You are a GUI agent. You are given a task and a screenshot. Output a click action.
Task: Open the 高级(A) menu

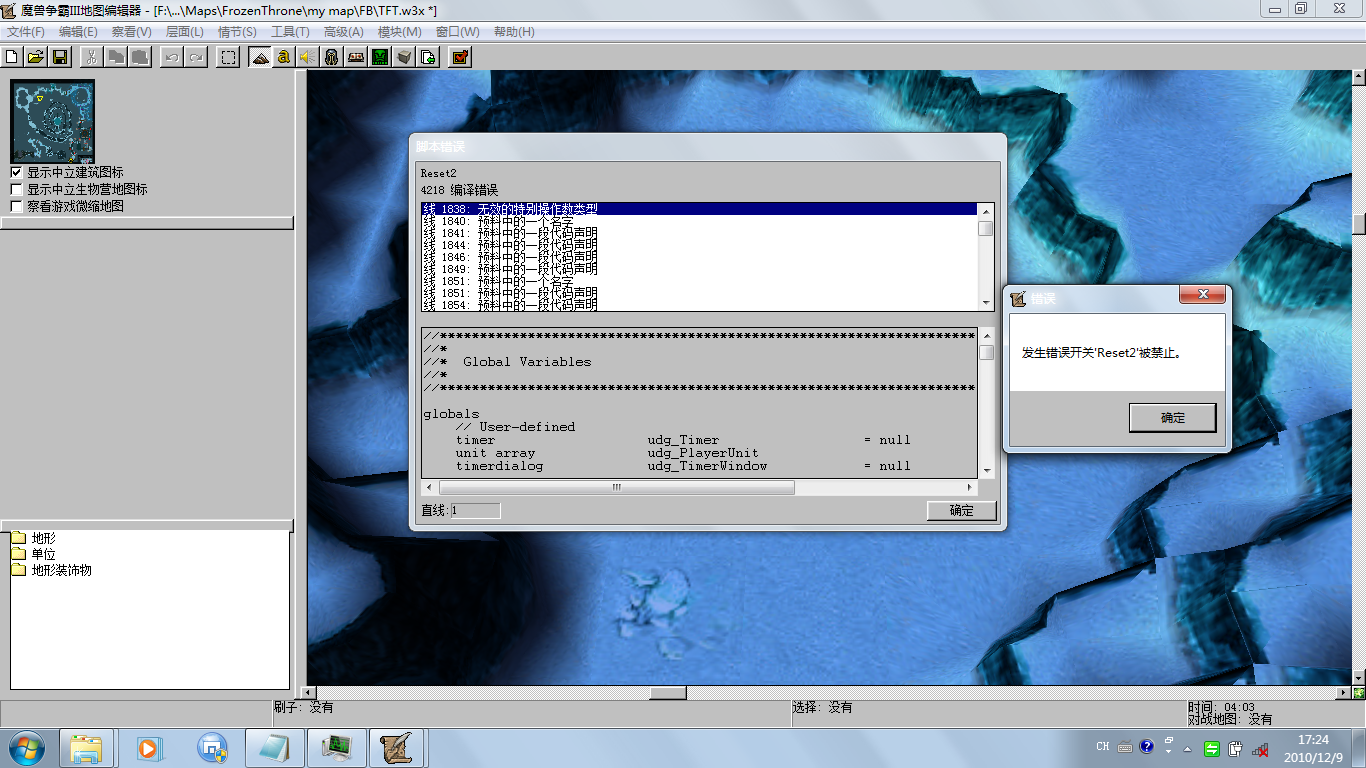[343, 32]
